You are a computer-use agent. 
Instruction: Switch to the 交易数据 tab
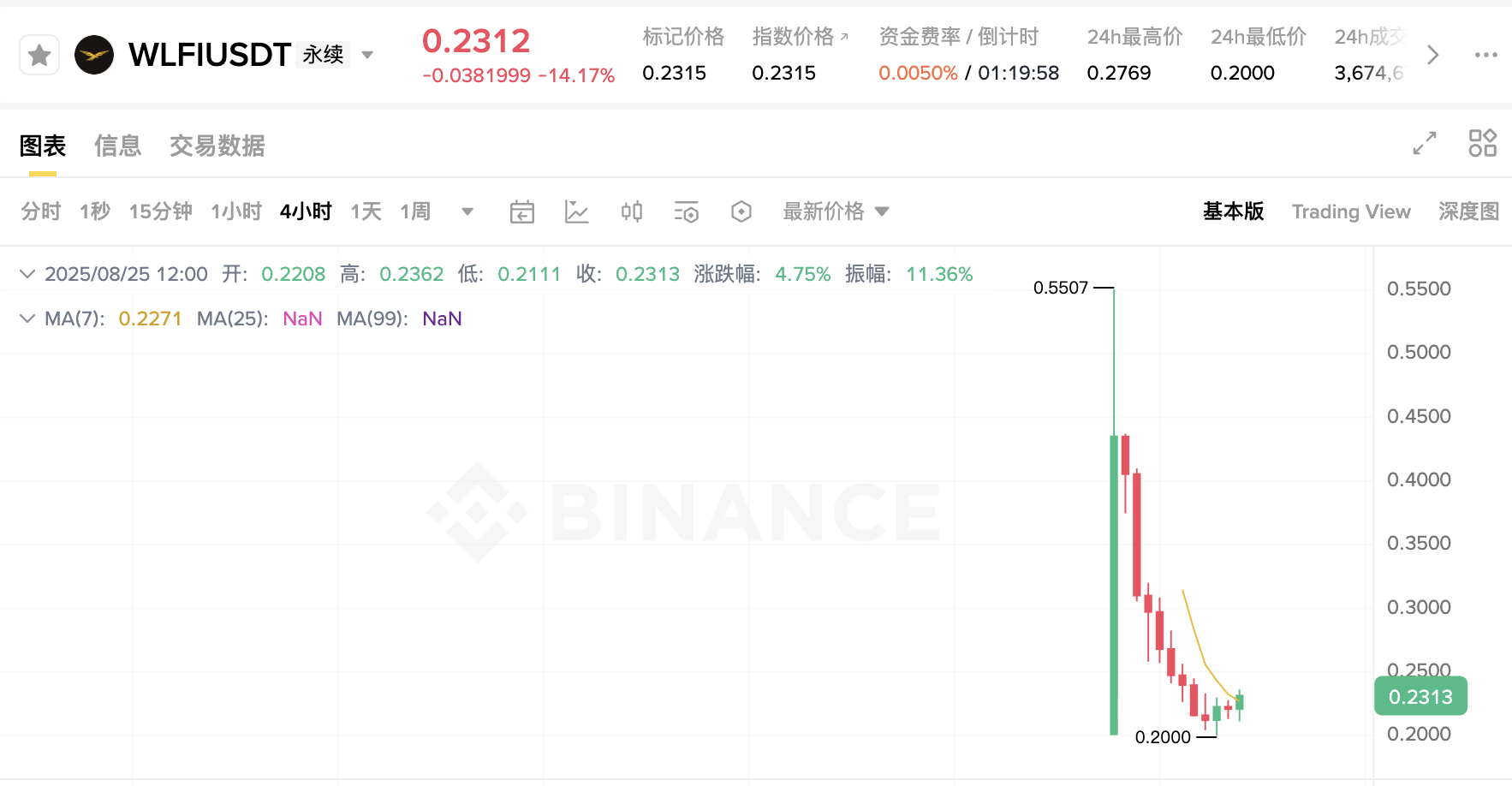(217, 146)
